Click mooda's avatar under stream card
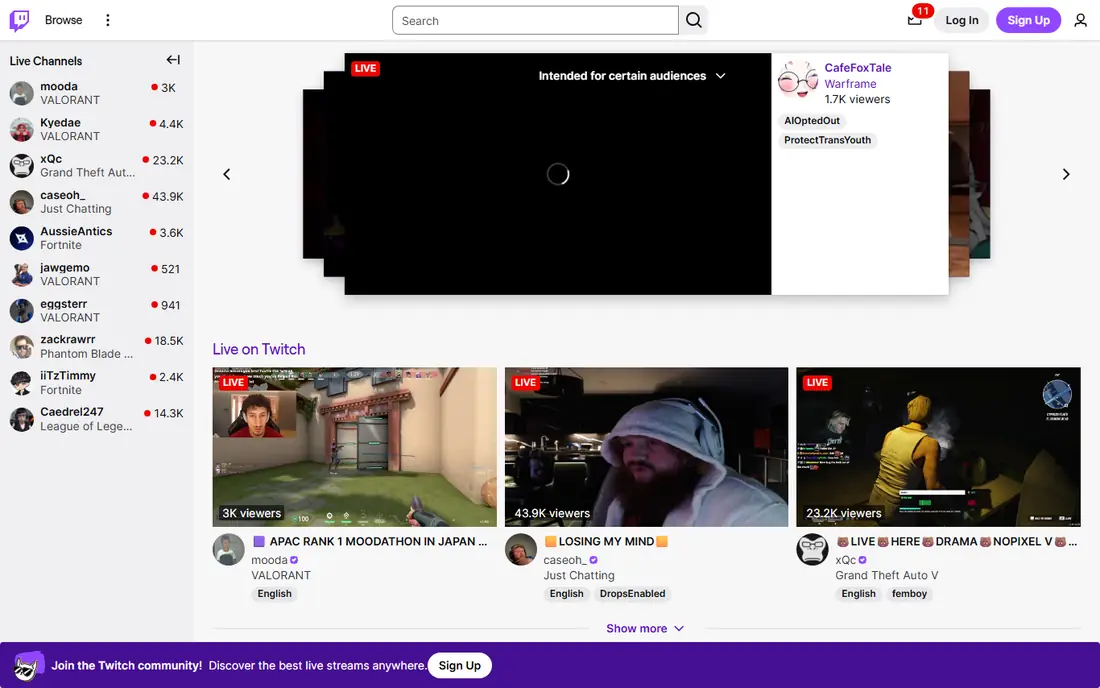The width and height of the screenshot is (1100, 688). (x=229, y=550)
